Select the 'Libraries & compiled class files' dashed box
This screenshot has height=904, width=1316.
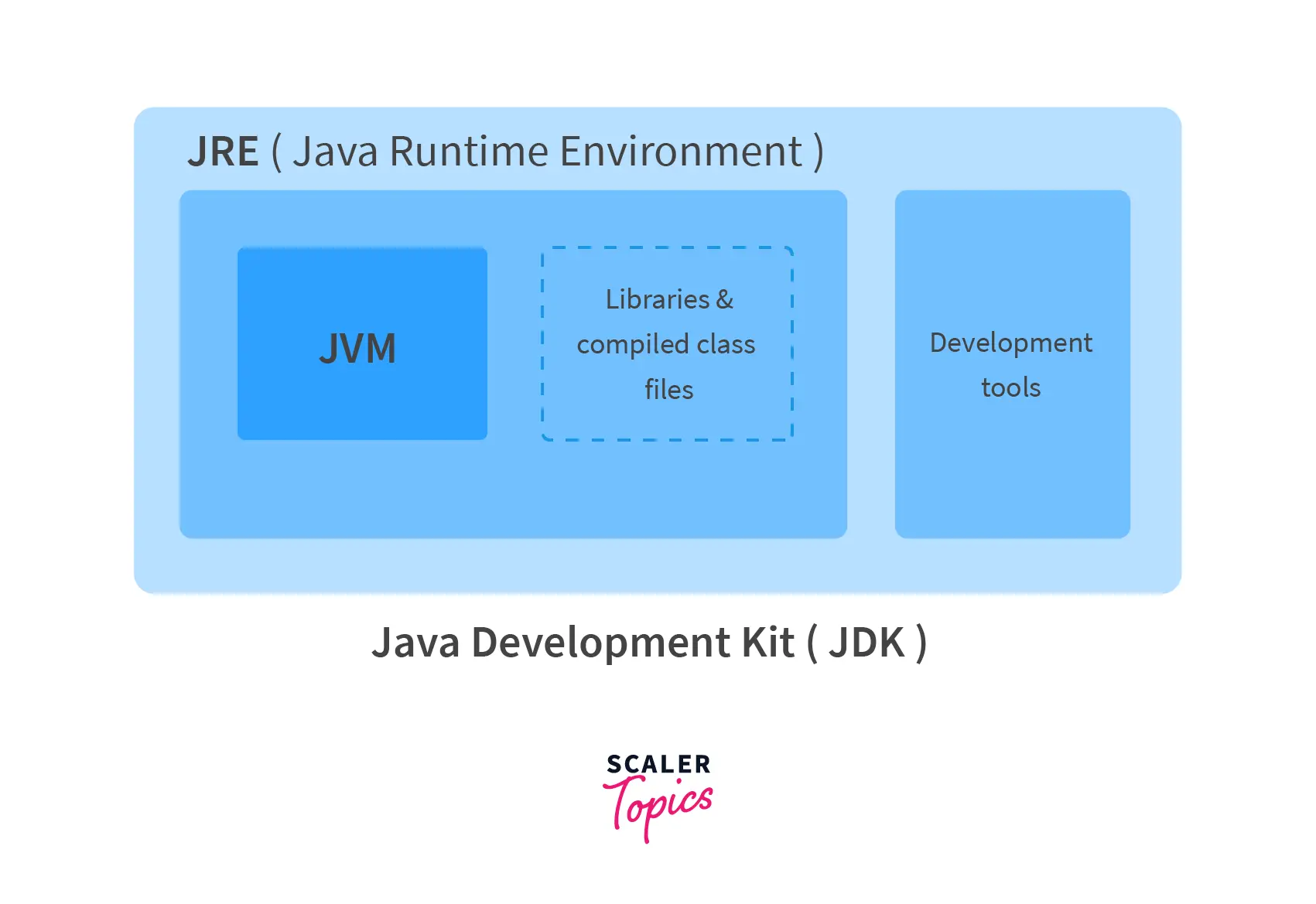click(668, 344)
